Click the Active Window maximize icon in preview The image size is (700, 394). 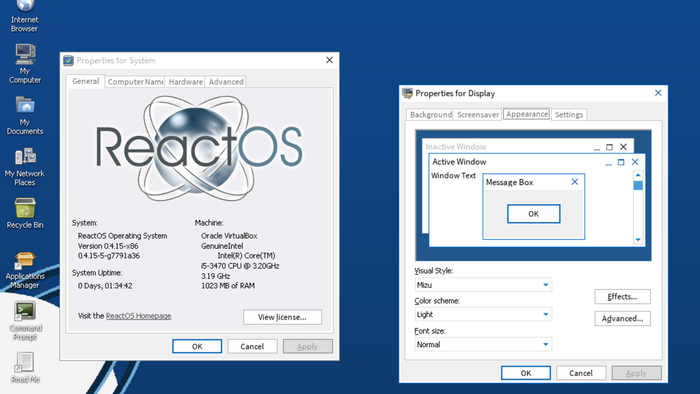pyautogui.click(x=621, y=162)
